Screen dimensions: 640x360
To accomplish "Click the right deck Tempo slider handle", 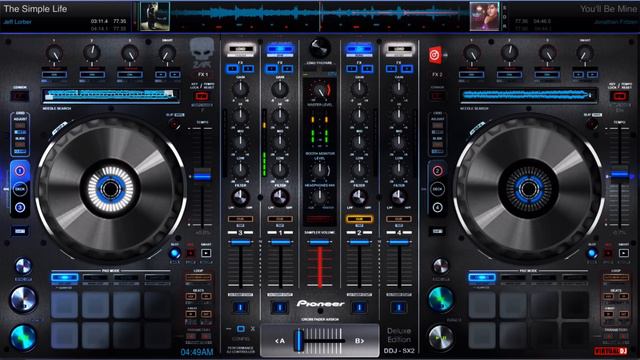I will tap(620, 175).
